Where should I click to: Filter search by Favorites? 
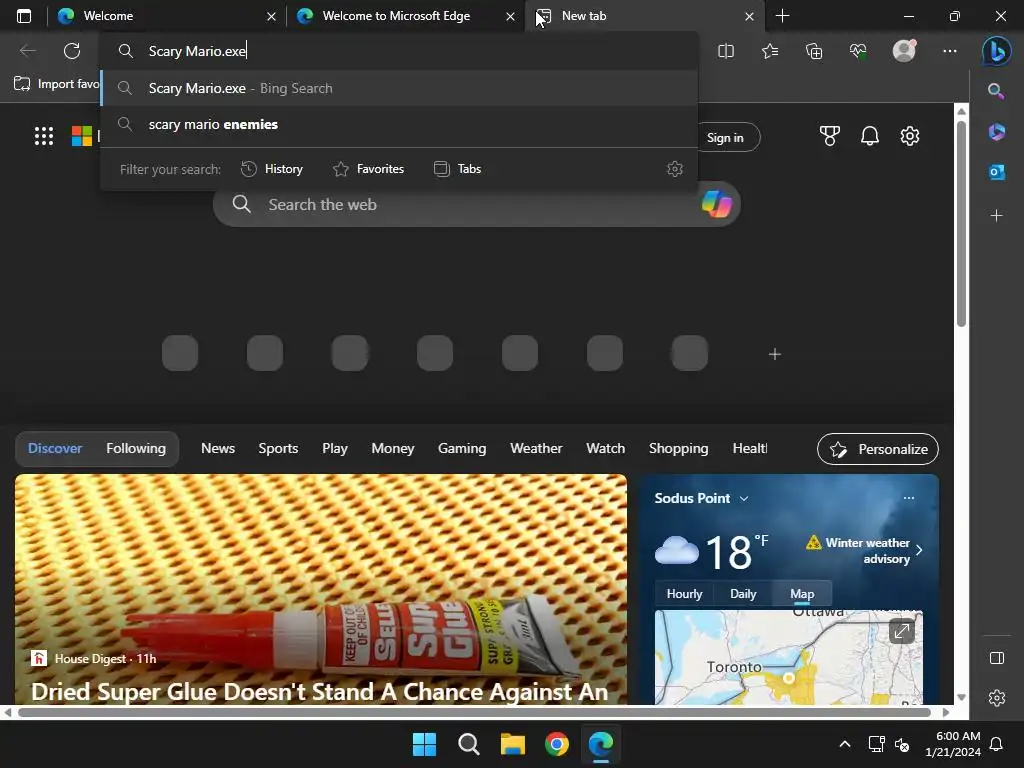tap(368, 169)
